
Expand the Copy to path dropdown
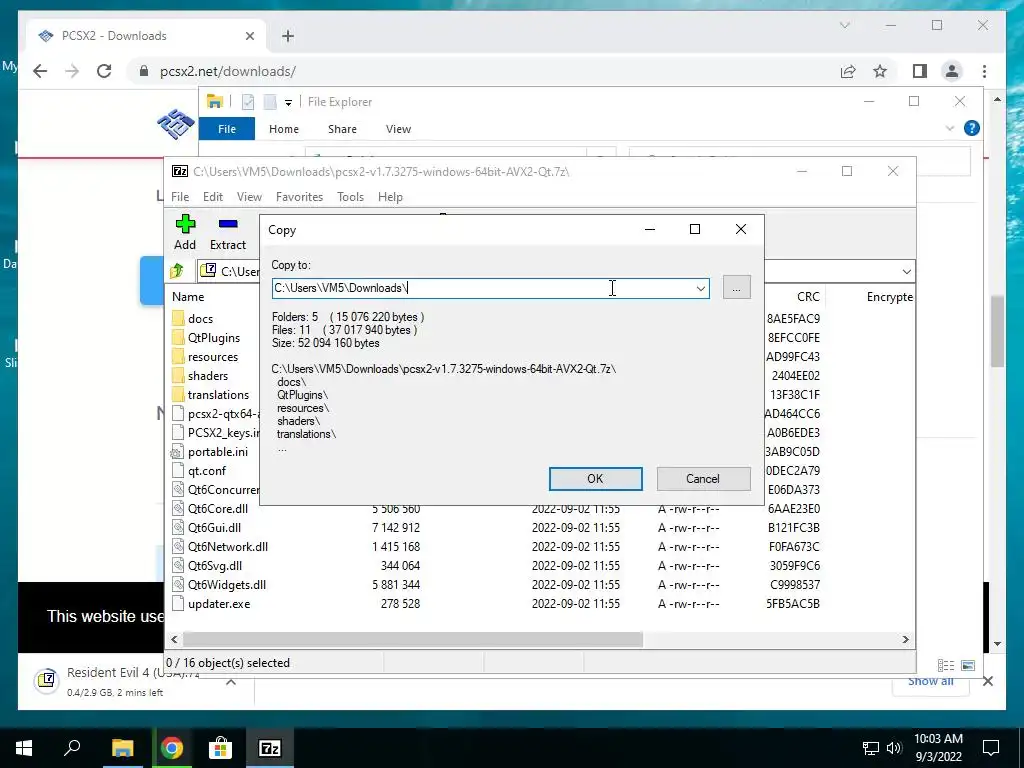point(701,288)
